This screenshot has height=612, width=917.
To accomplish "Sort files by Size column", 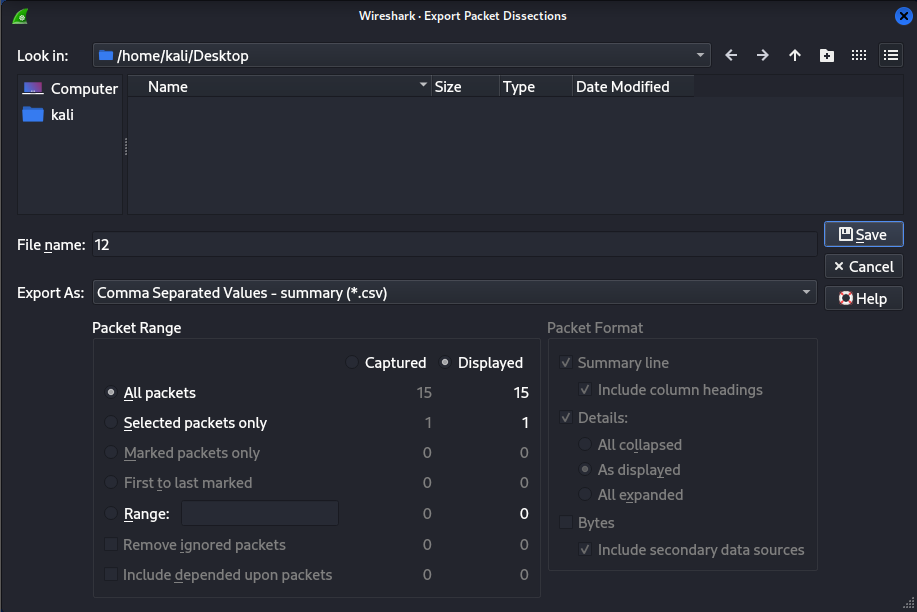I will (465, 87).
